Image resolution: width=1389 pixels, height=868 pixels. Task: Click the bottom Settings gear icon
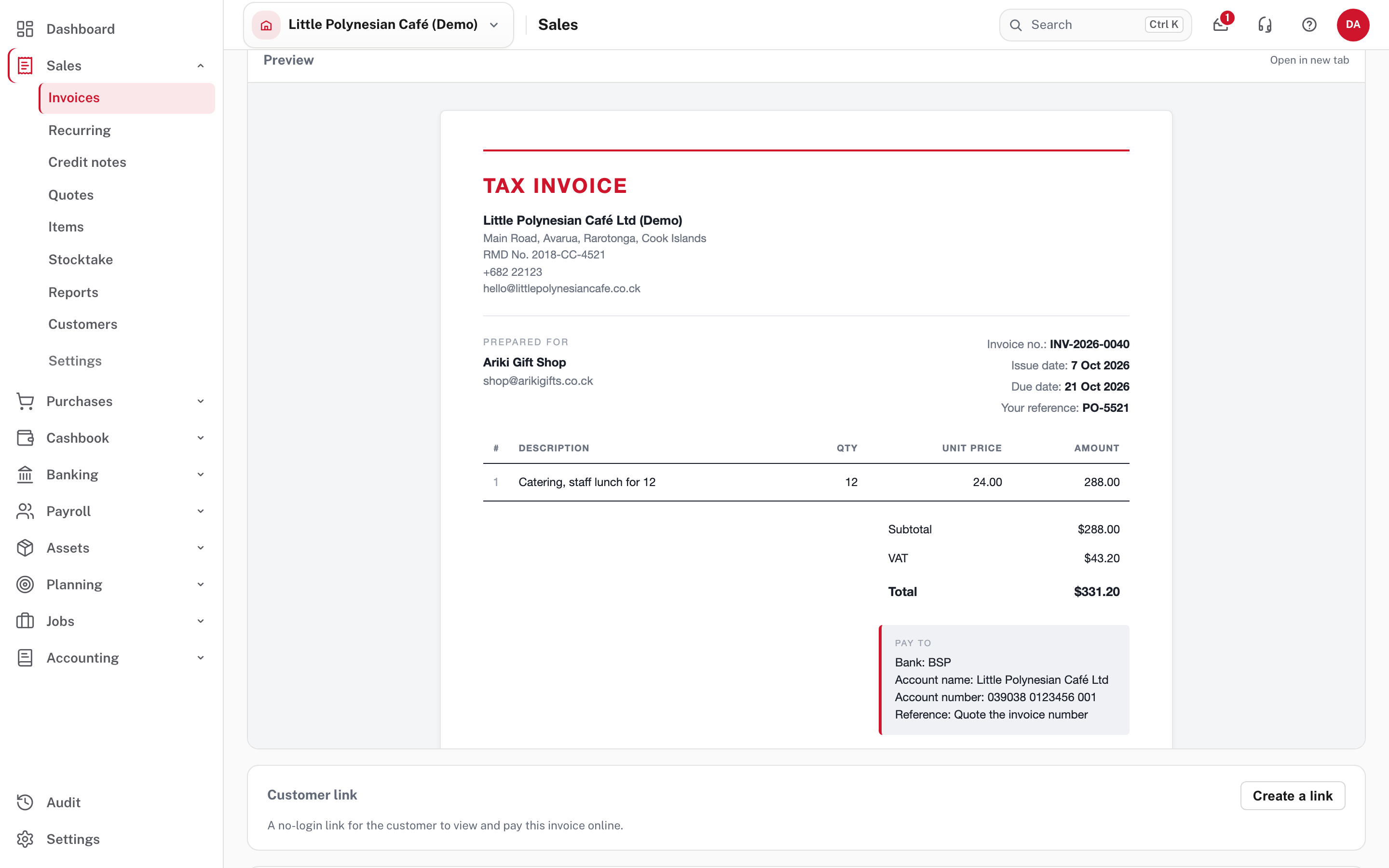click(25, 839)
